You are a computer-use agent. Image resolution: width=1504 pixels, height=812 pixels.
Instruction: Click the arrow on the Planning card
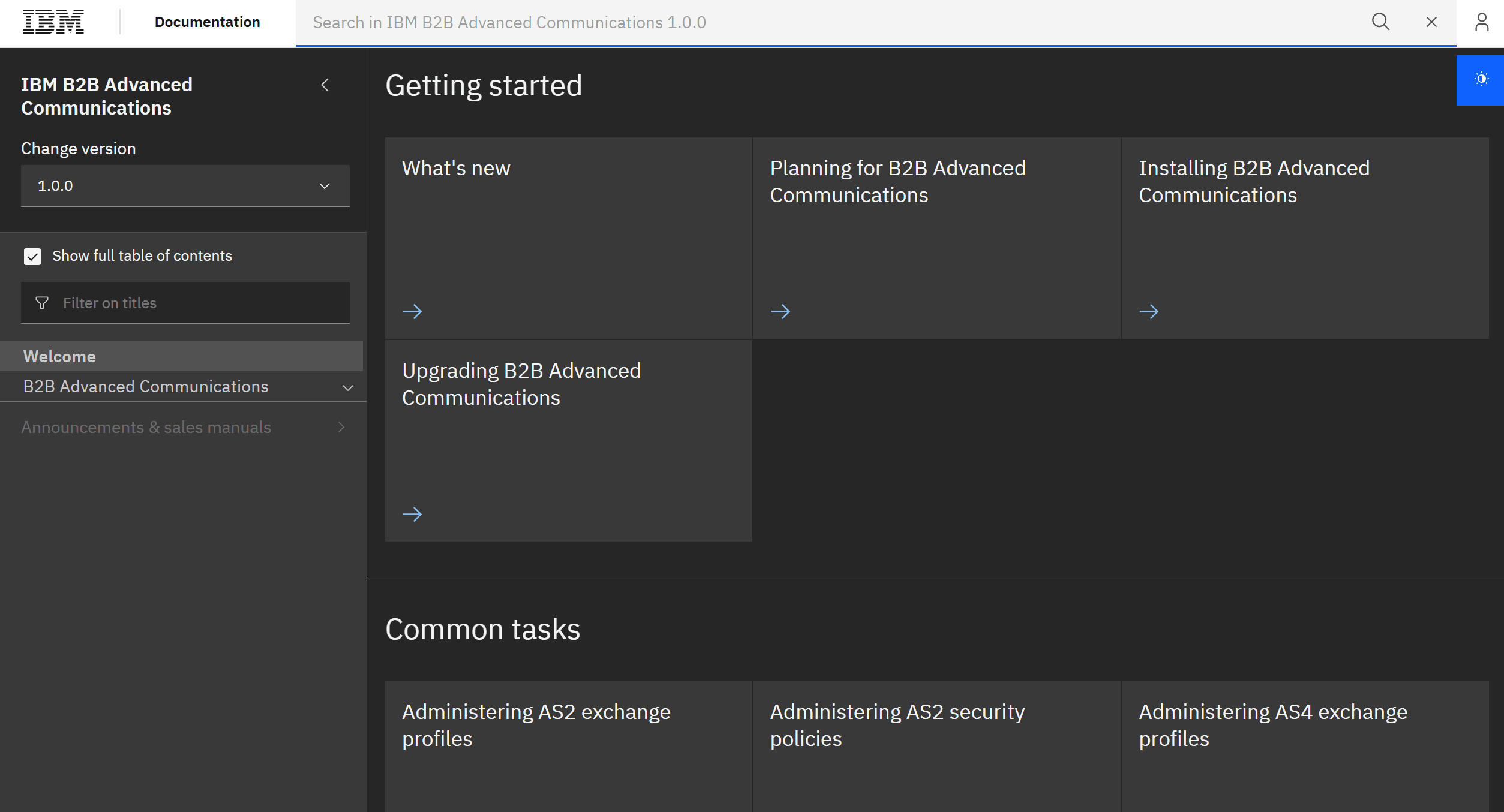(x=780, y=311)
